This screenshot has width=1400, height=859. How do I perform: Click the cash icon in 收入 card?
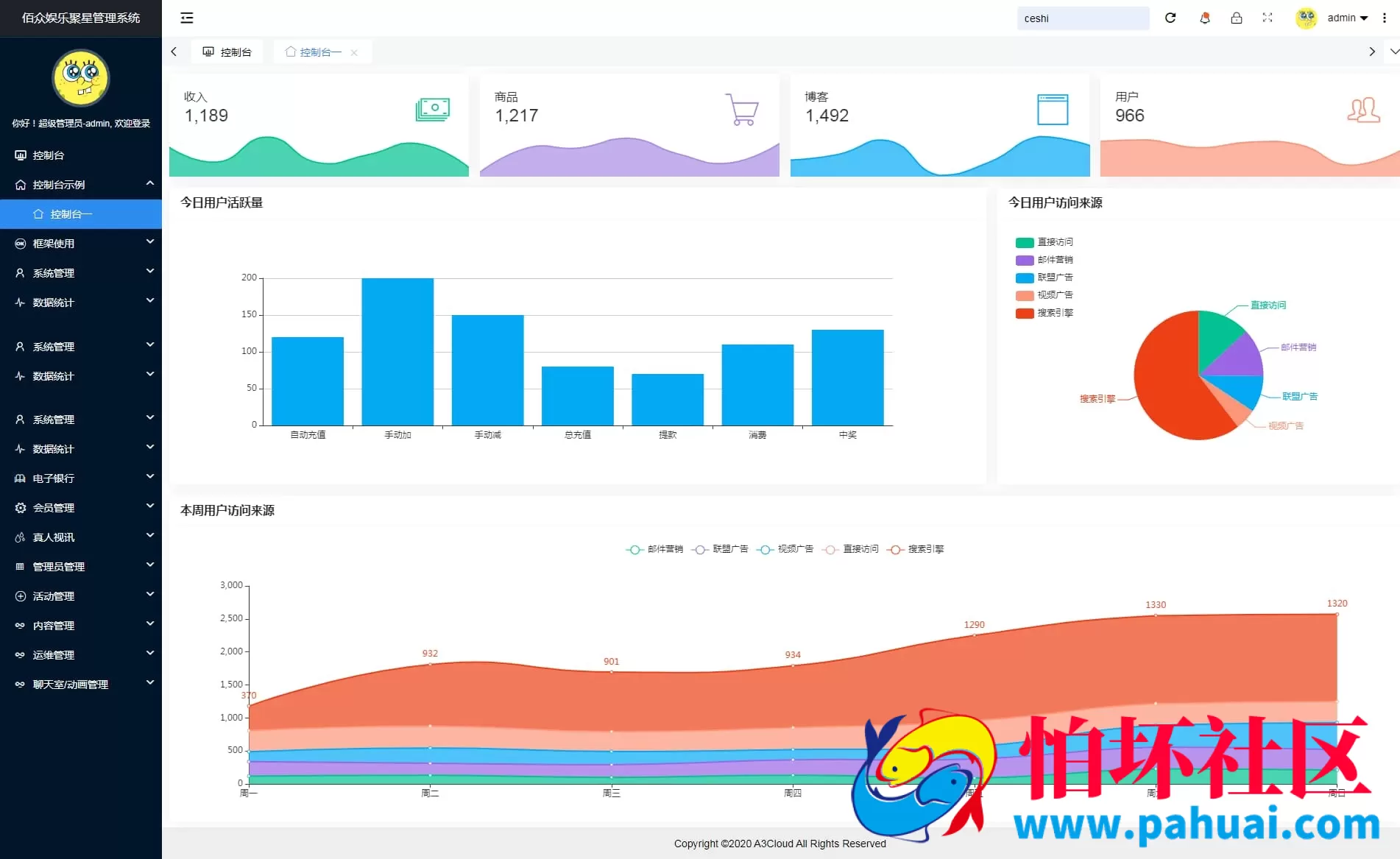point(432,109)
